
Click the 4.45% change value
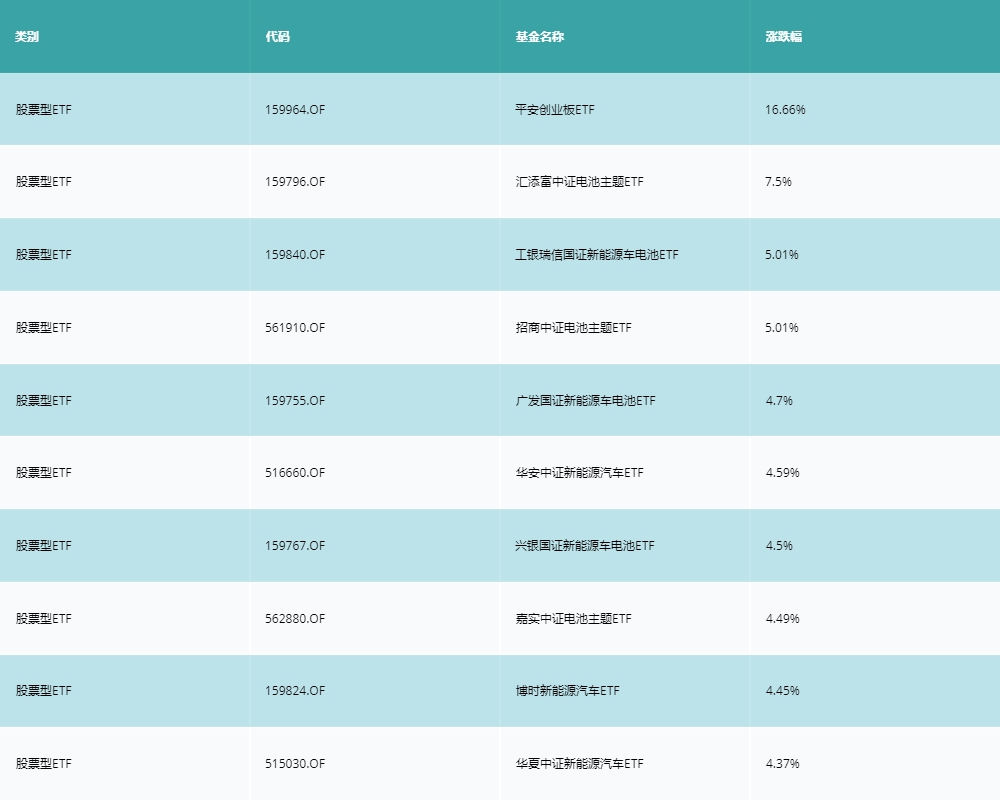coord(782,690)
